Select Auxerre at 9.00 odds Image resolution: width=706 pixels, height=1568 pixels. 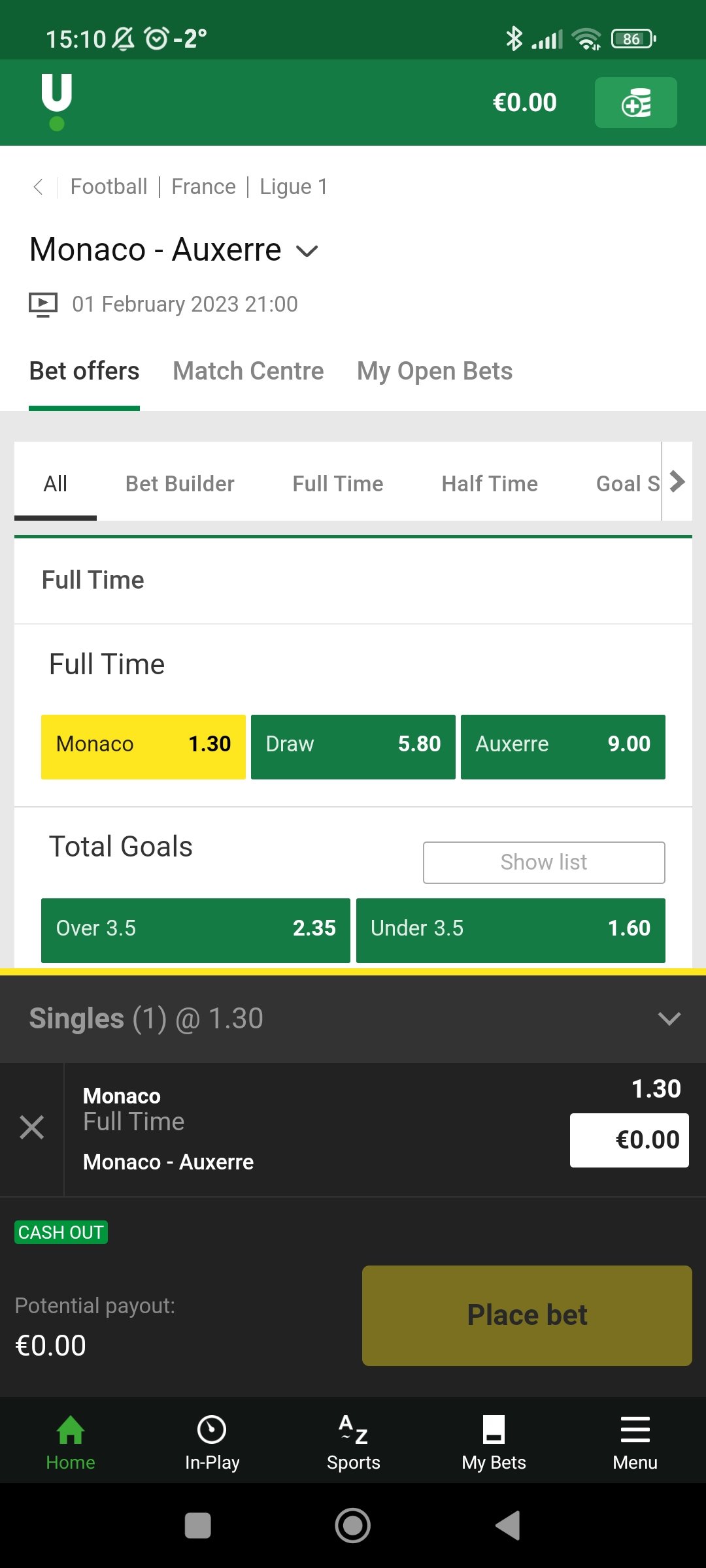coord(563,746)
